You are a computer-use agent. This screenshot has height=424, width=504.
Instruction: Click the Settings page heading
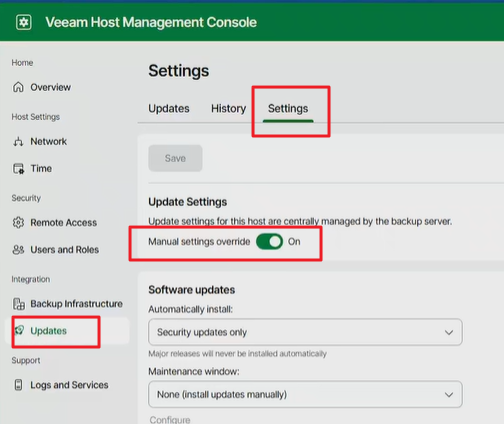coord(179,71)
